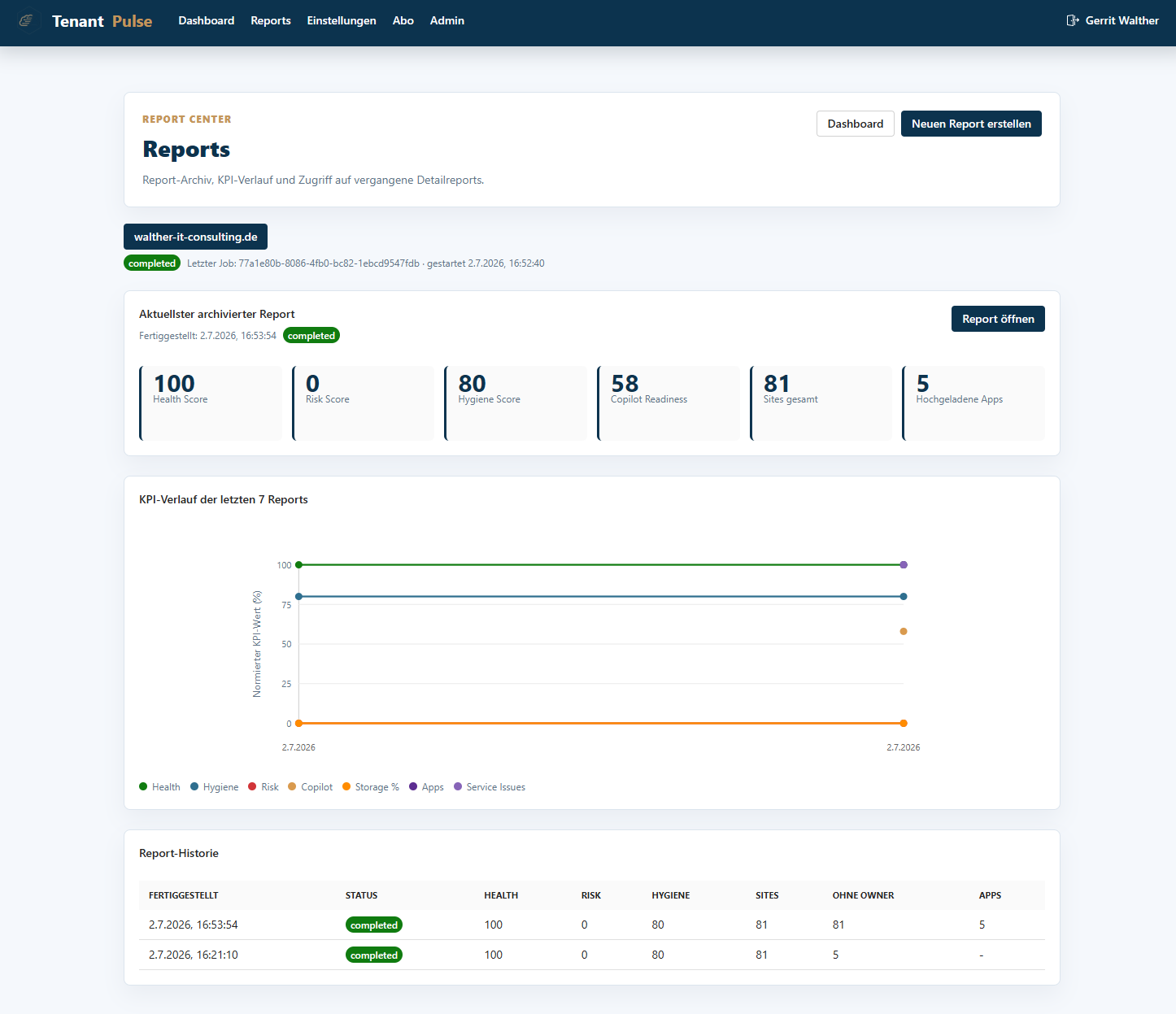
Task: Click the Risk Score 0 card
Action: pyautogui.click(x=364, y=403)
